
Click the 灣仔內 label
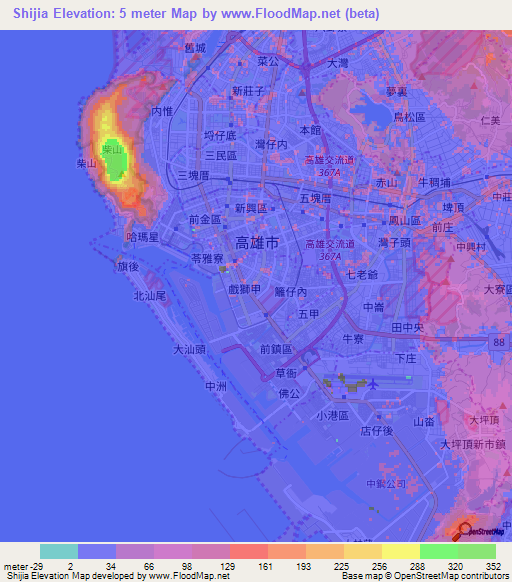click(x=271, y=144)
